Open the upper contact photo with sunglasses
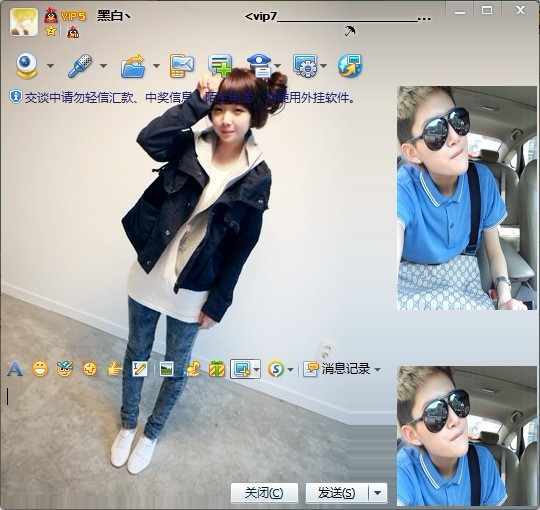This screenshot has width=540, height=510. coord(467,198)
